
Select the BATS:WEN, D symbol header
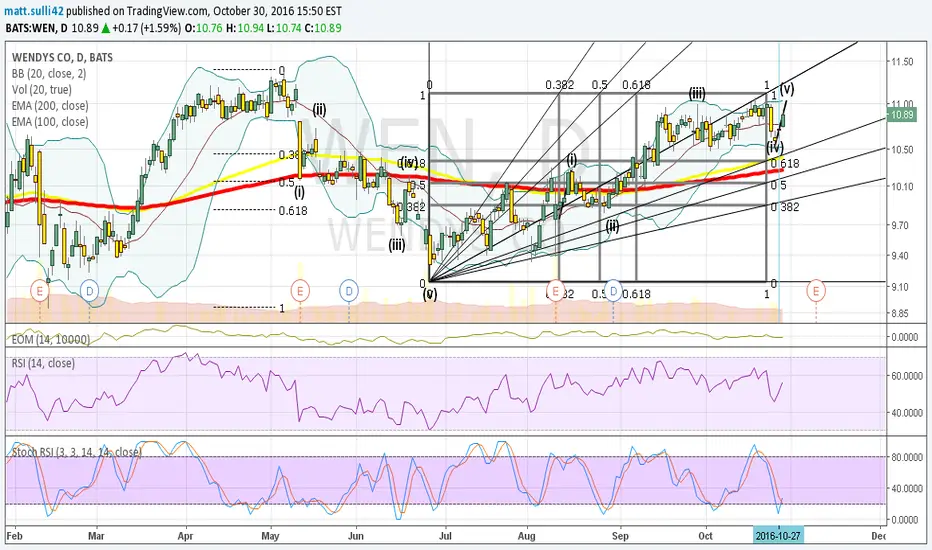tap(36, 28)
